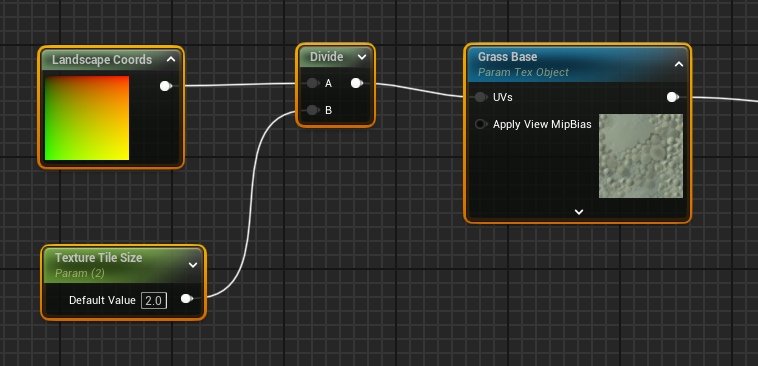
Task: Select the Landscape Coords node title
Action: 102,60
